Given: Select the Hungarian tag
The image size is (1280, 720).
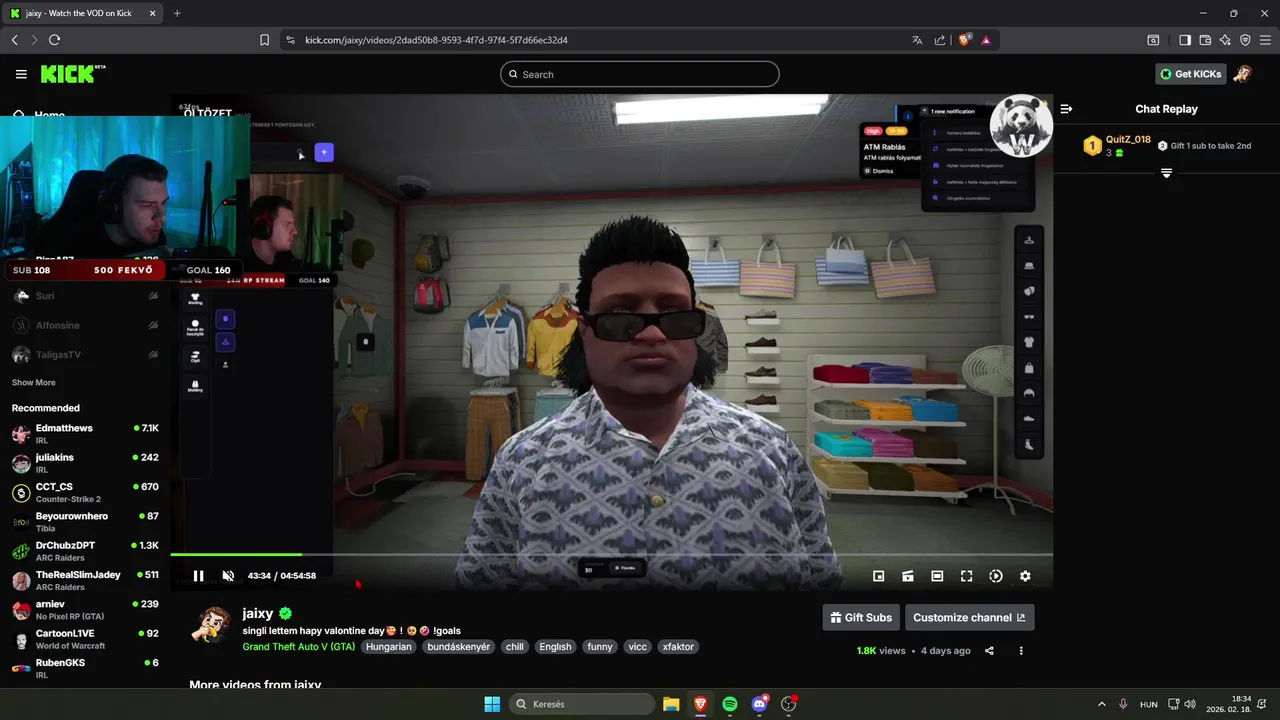Looking at the screenshot, I should 389,647.
